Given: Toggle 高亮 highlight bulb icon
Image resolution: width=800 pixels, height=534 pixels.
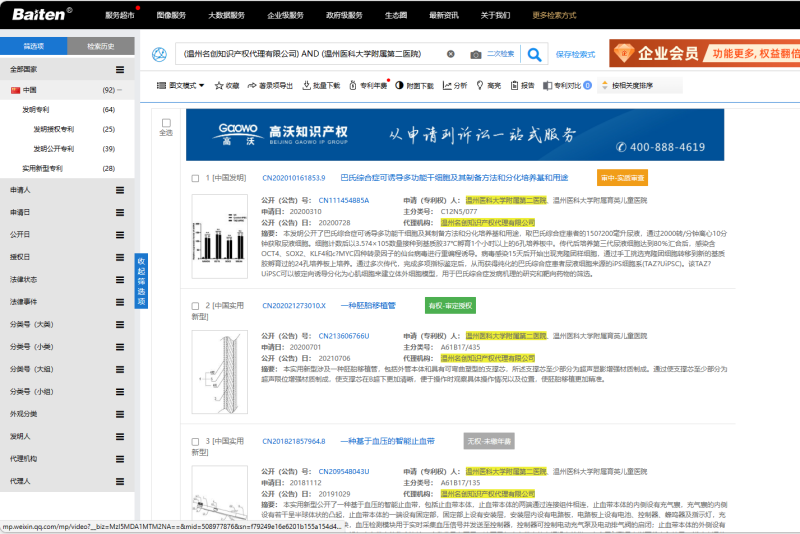Looking at the screenshot, I should tap(480, 85).
